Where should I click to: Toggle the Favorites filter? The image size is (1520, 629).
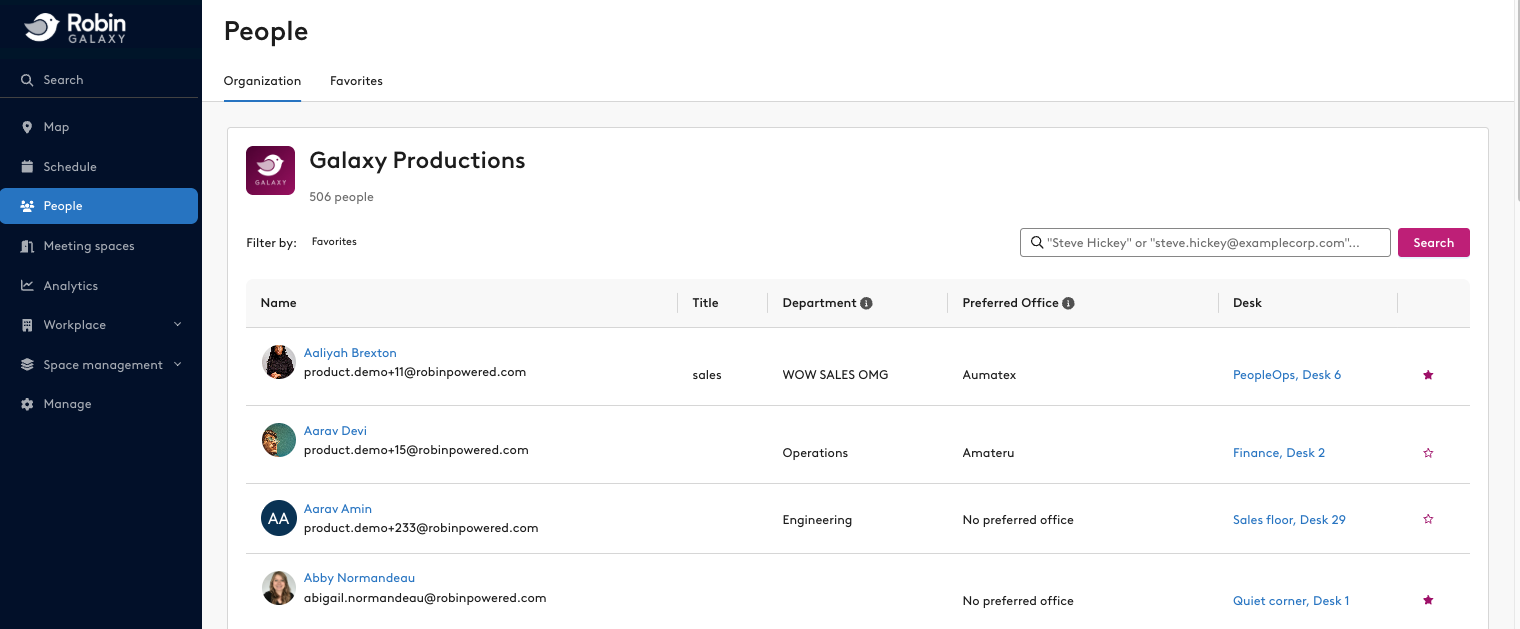point(334,242)
